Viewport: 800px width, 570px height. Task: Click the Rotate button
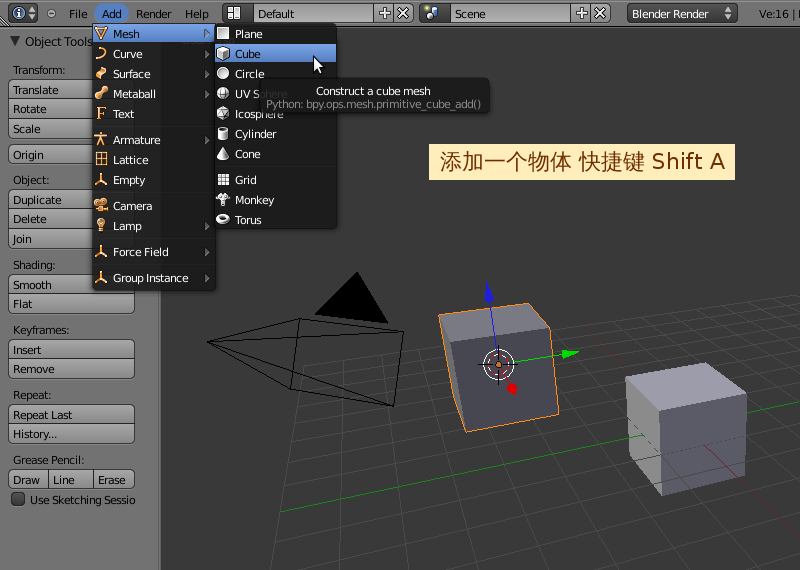(x=51, y=109)
